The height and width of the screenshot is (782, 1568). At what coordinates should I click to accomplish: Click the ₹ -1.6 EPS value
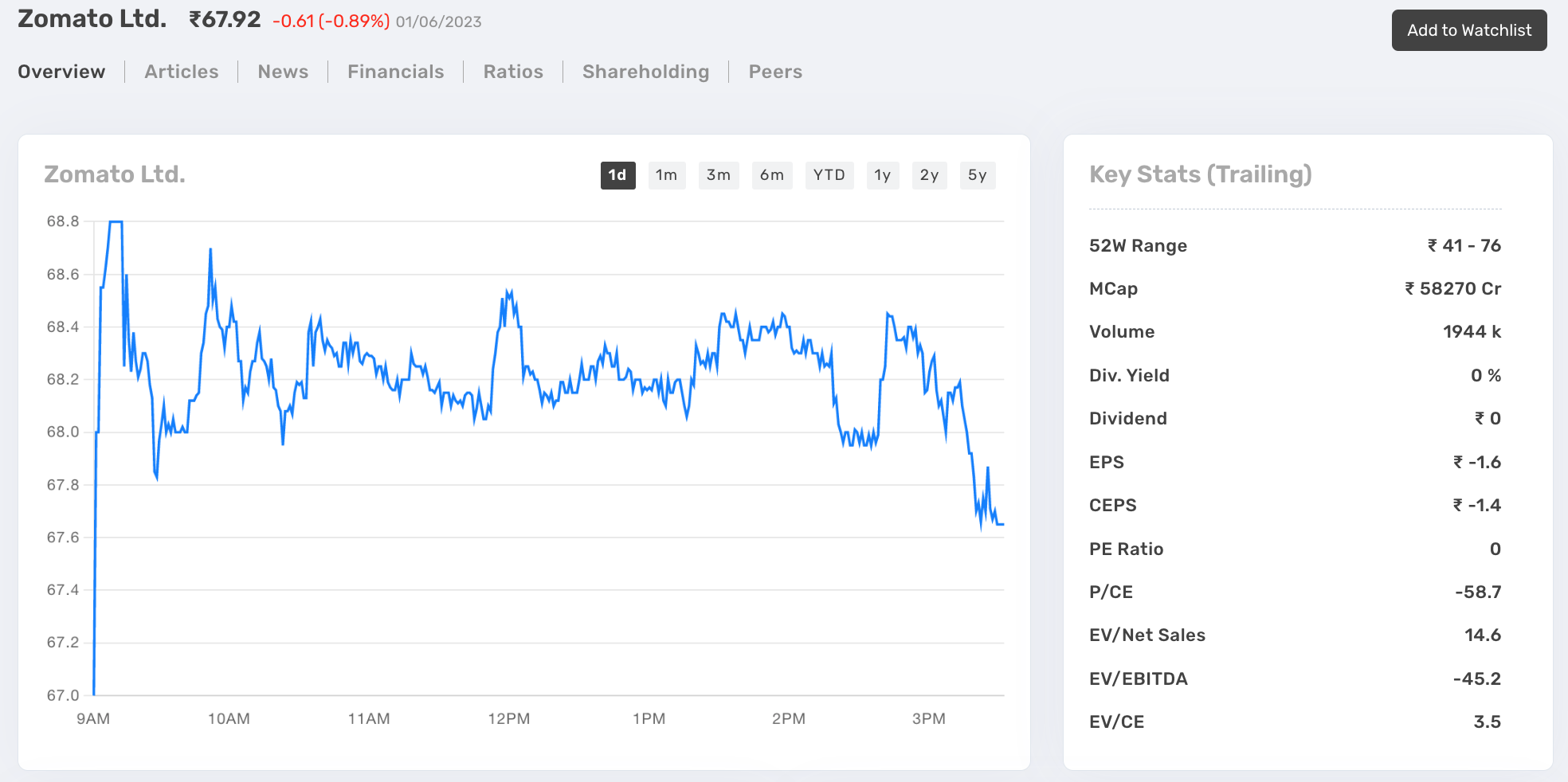[1476, 462]
